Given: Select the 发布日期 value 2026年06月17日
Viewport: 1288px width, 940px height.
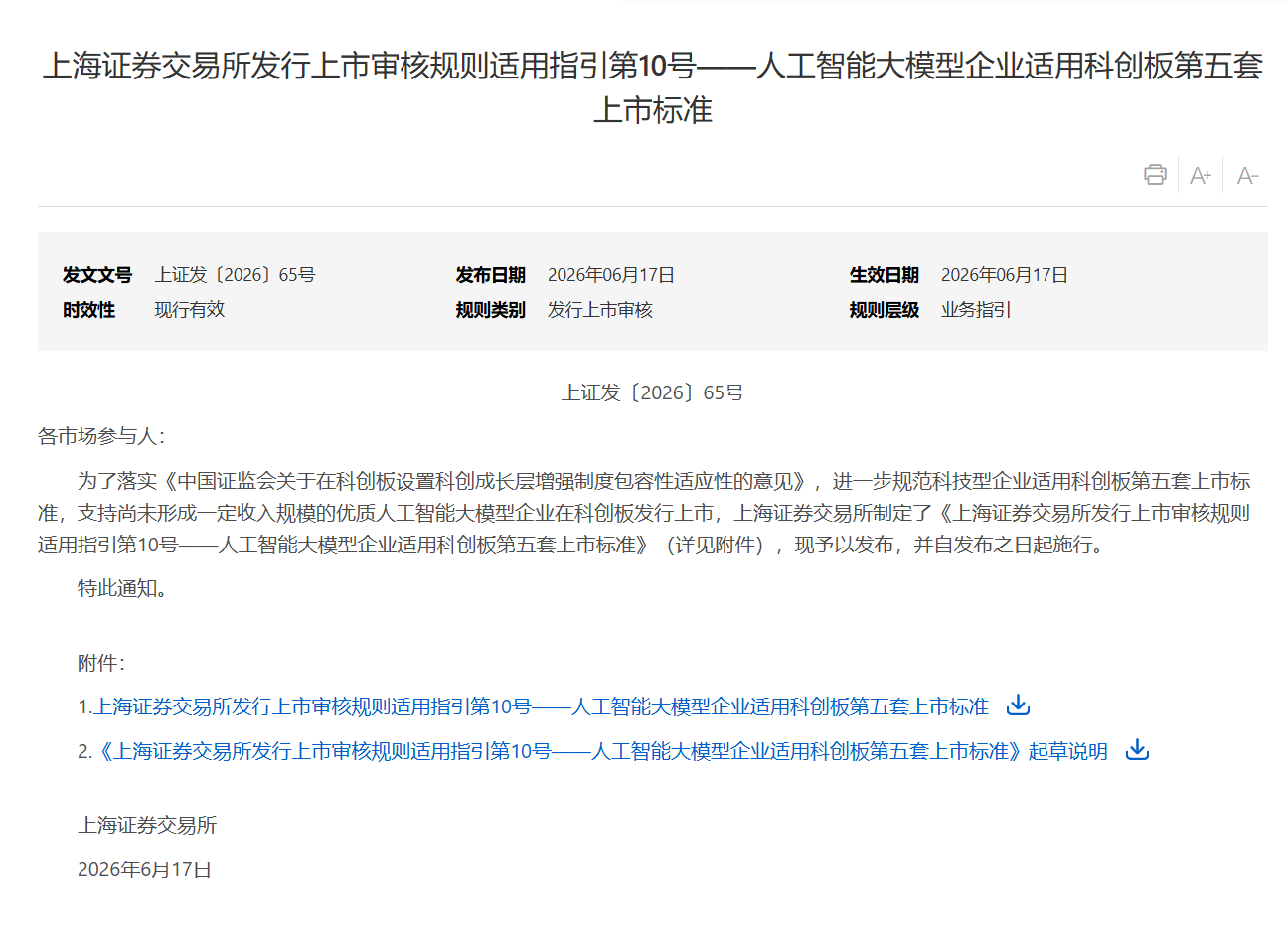Looking at the screenshot, I should (x=611, y=275).
